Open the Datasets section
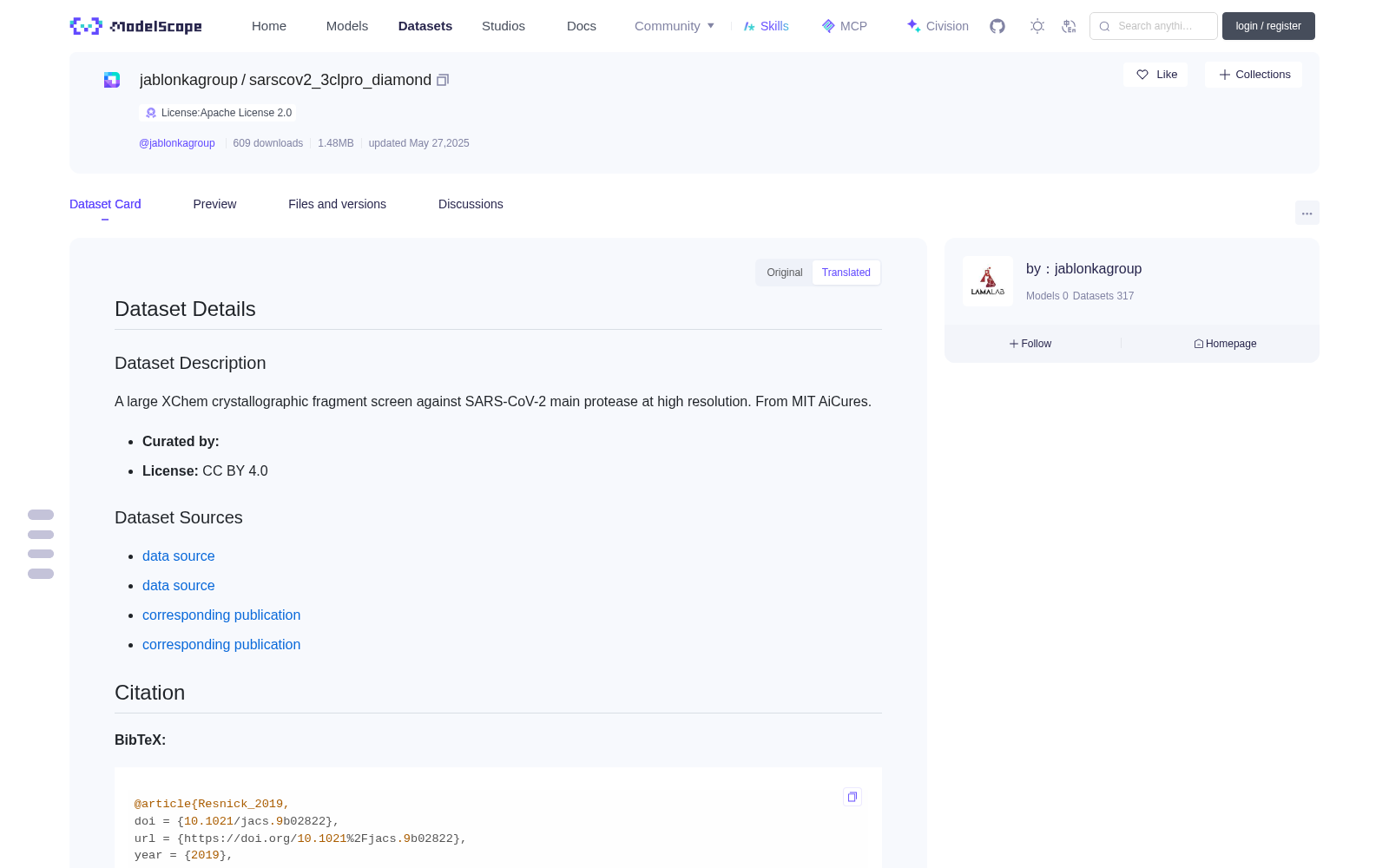This screenshot has height=868, width=1389. (425, 26)
